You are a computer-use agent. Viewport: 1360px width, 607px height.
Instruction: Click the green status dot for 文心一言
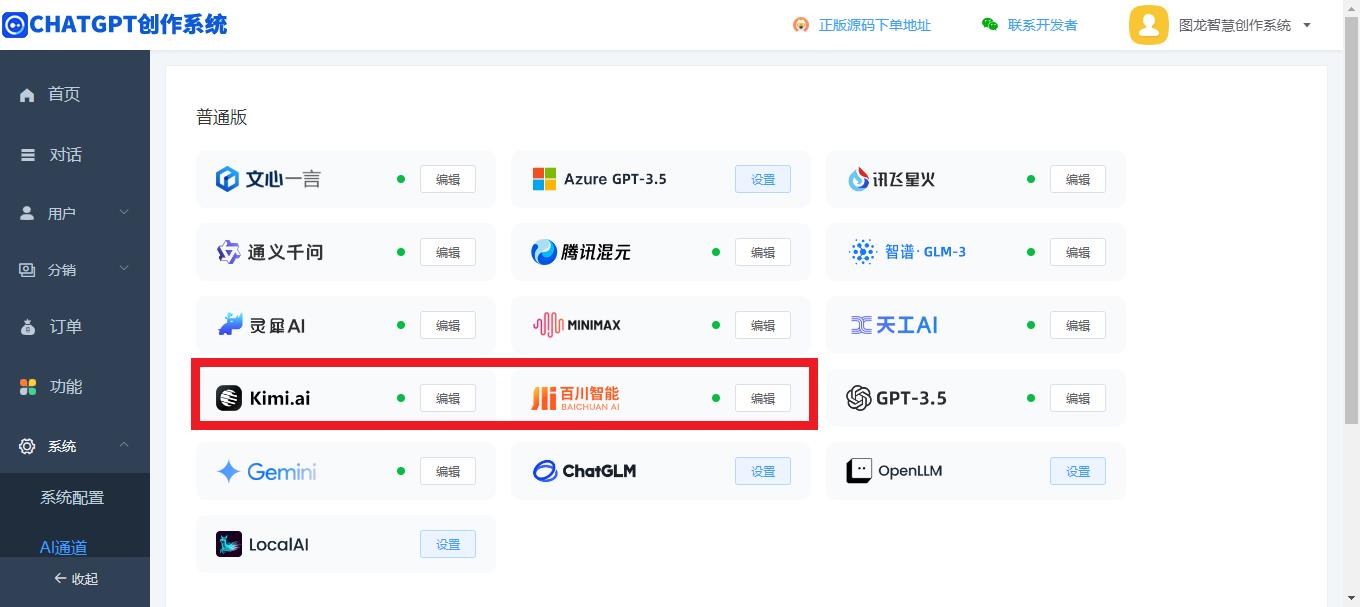pos(401,179)
